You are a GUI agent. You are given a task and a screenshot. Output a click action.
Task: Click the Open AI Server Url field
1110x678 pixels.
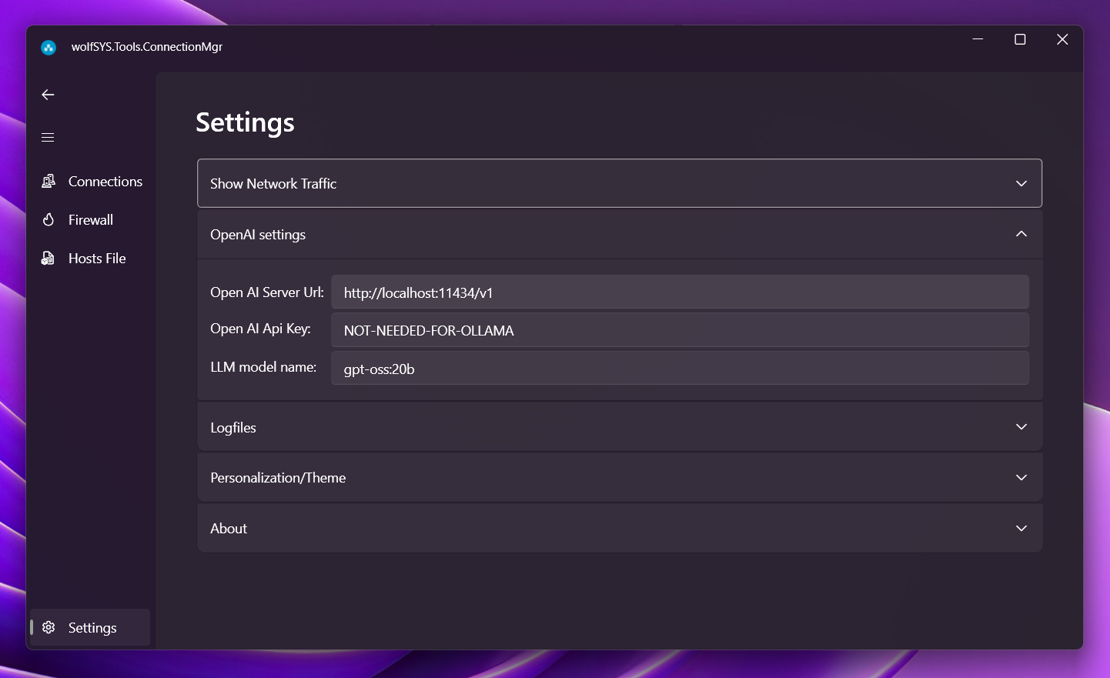tap(680, 292)
